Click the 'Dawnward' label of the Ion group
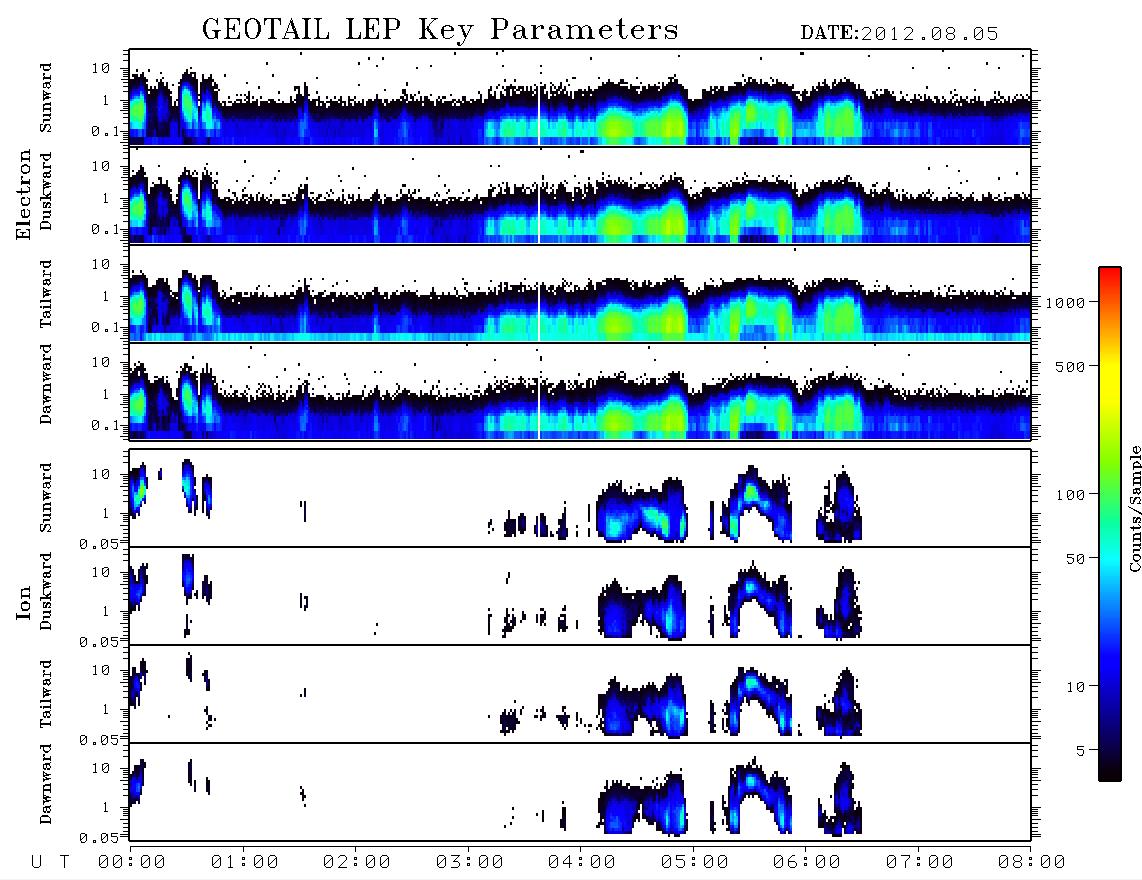Screen dimensions: 1142x880 (x=46, y=784)
